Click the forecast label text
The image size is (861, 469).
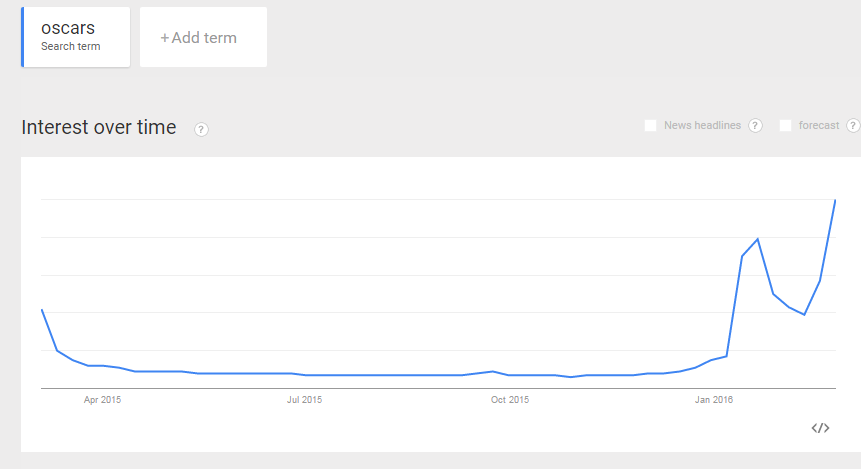818,126
